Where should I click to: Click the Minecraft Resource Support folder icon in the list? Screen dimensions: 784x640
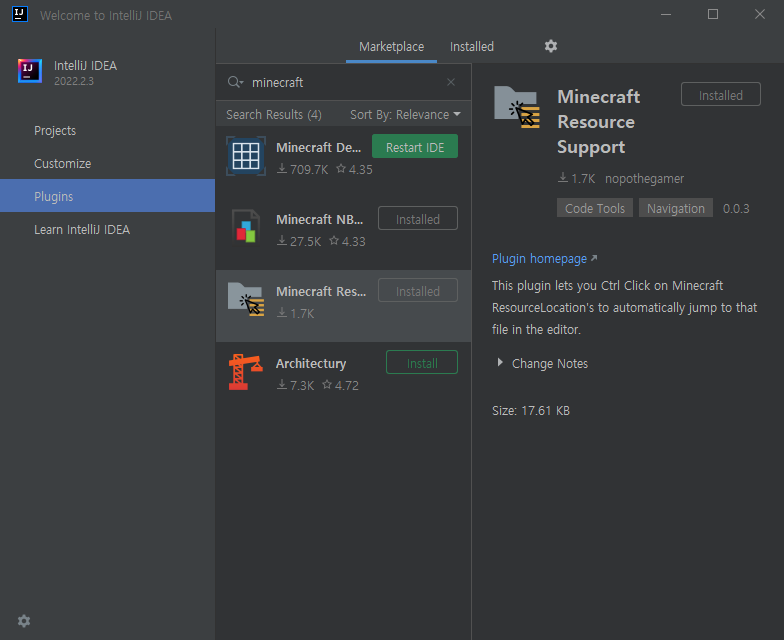[246, 299]
